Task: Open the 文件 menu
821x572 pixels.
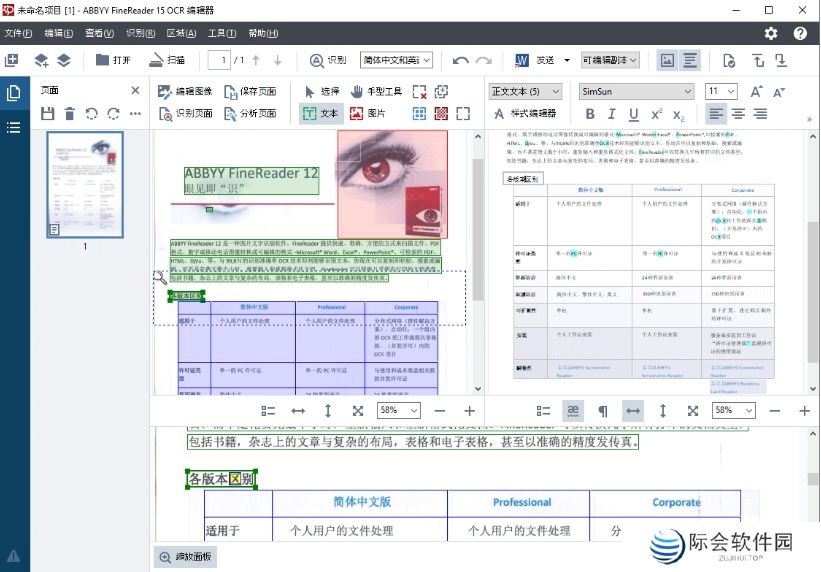Action: (x=19, y=33)
